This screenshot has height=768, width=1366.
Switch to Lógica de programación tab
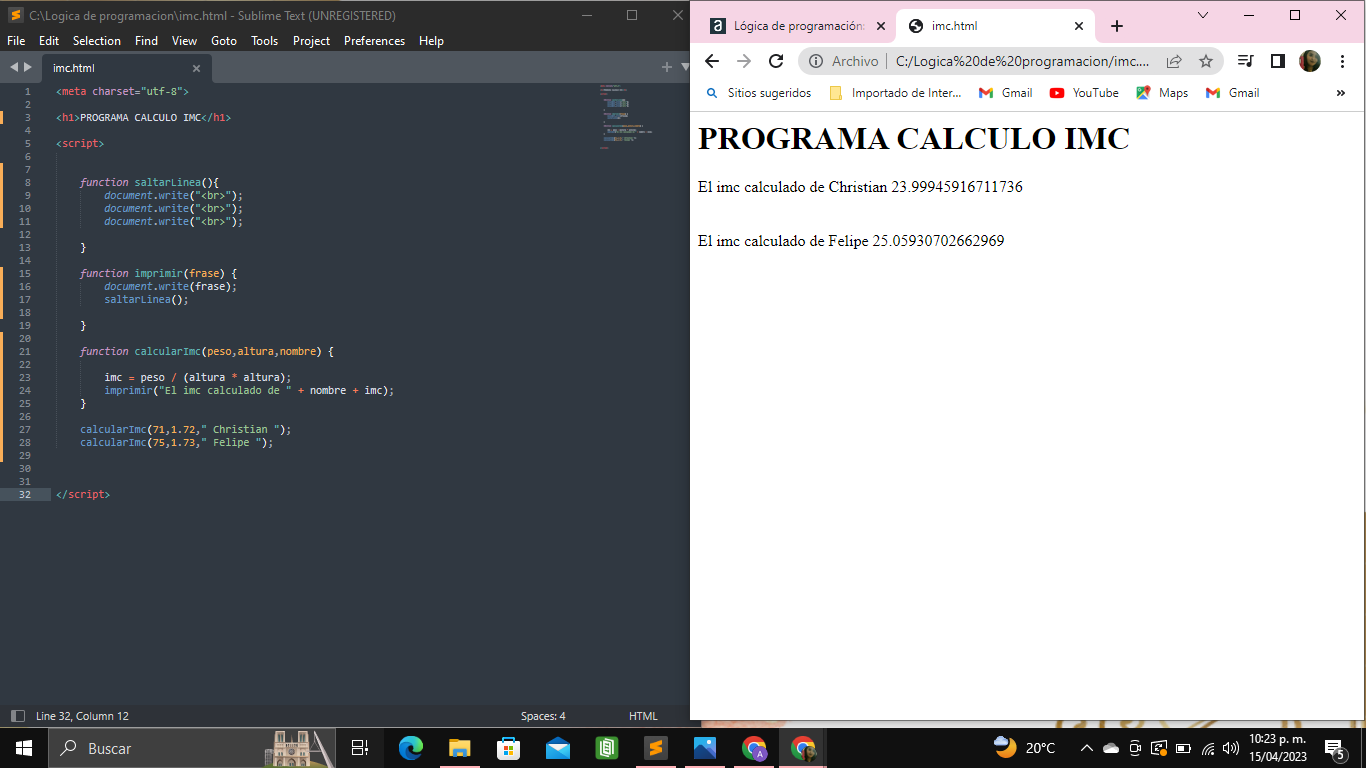tap(796, 27)
